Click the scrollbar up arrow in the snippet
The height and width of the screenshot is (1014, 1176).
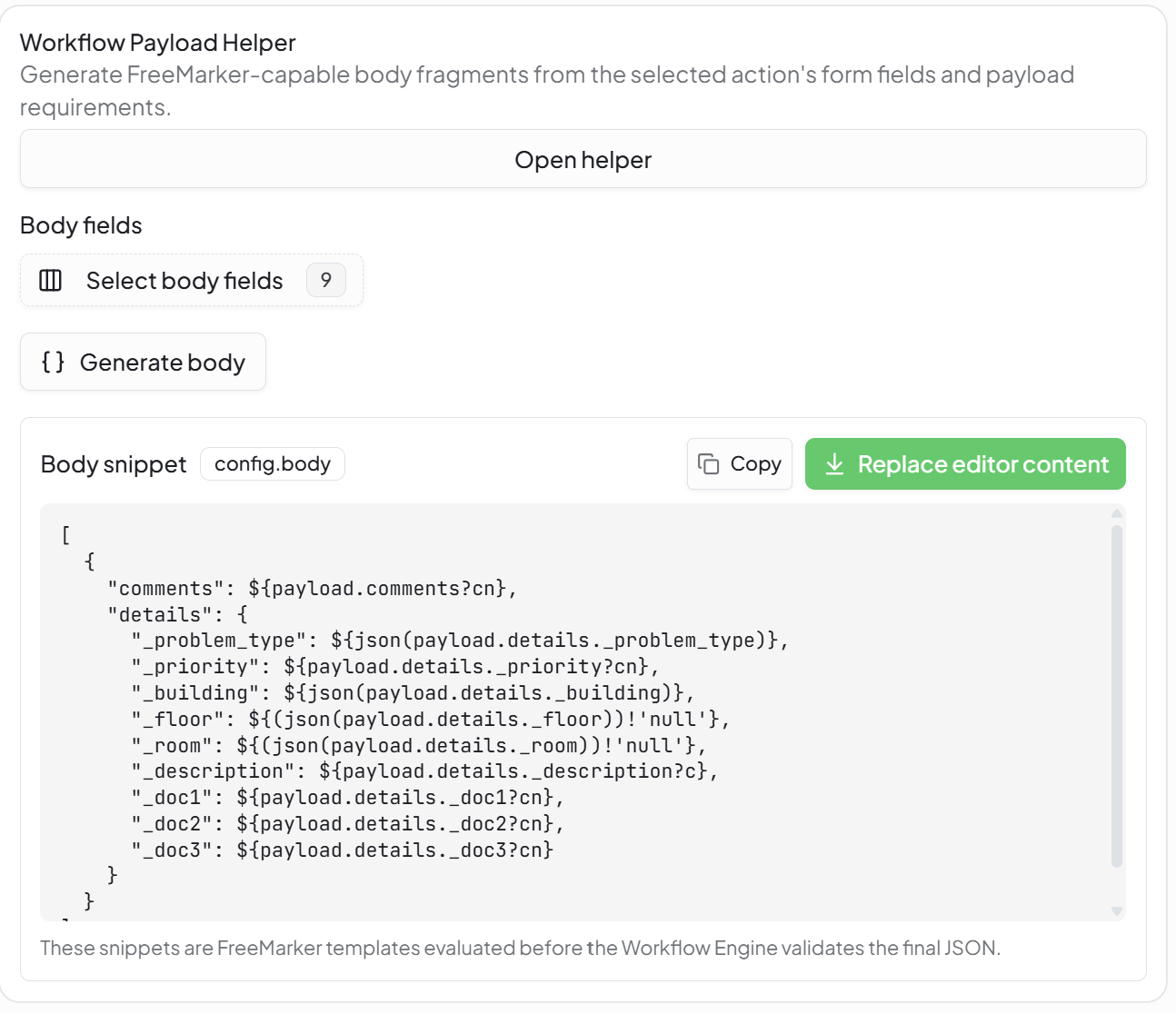click(1117, 514)
